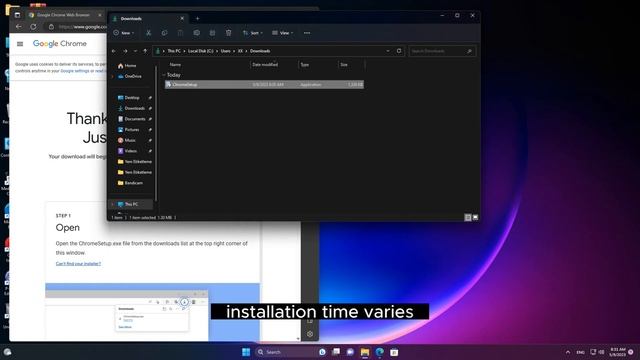Image resolution: width=640 pixels, height=360 pixels.
Task: Open the Chat icon in the taskbar
Action: coord(350,352)
